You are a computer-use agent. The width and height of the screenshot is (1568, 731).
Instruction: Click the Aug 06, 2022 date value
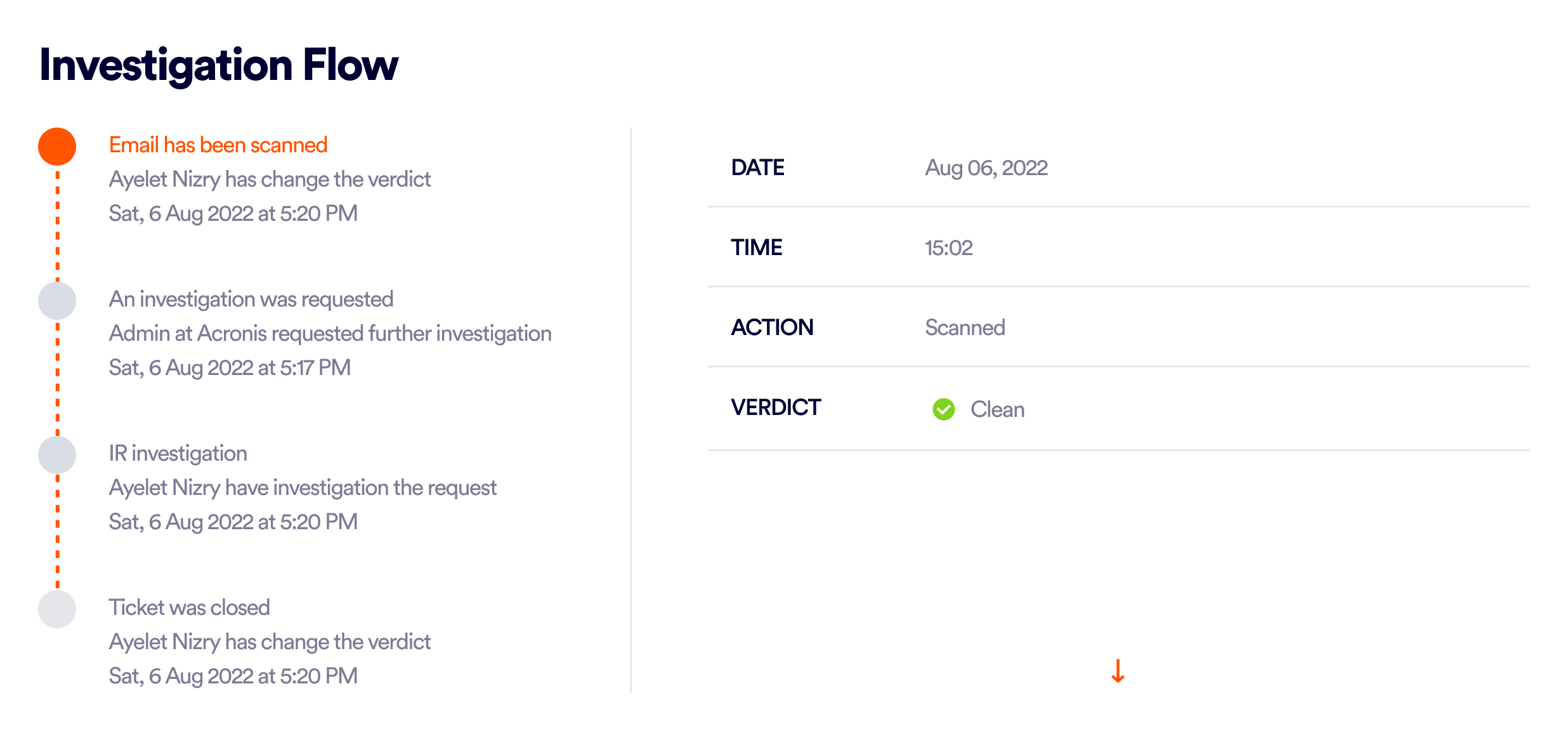click(986, 168)
